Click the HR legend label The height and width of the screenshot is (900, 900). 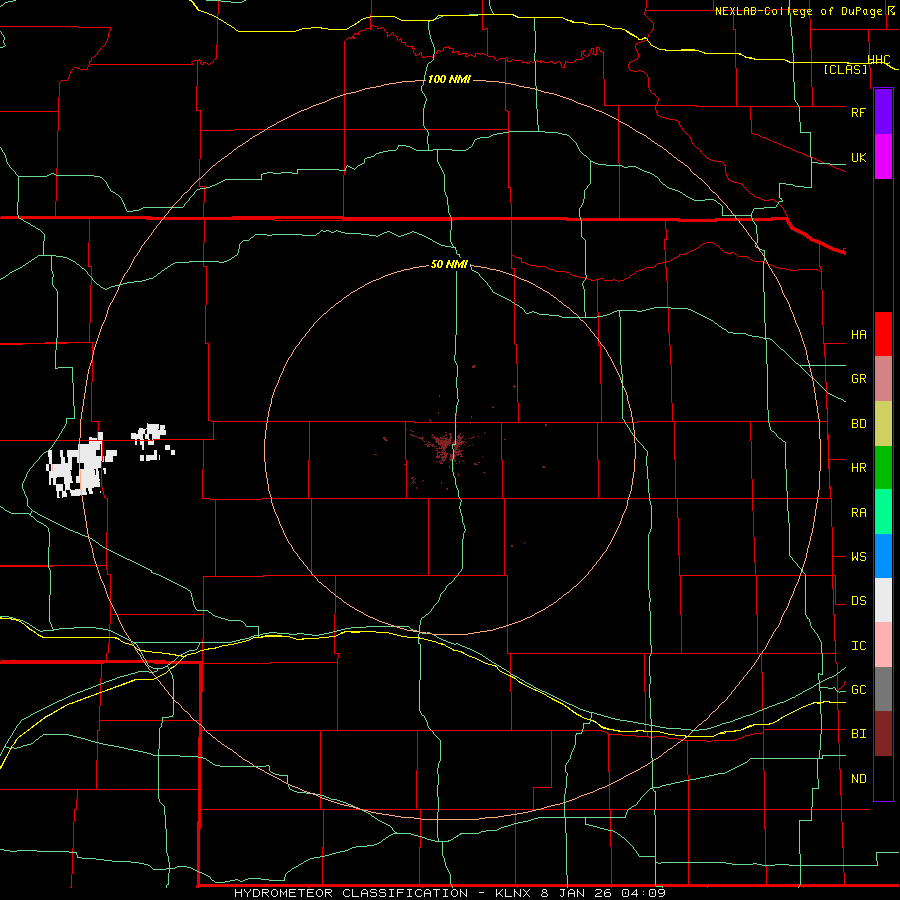click(858, 468)
